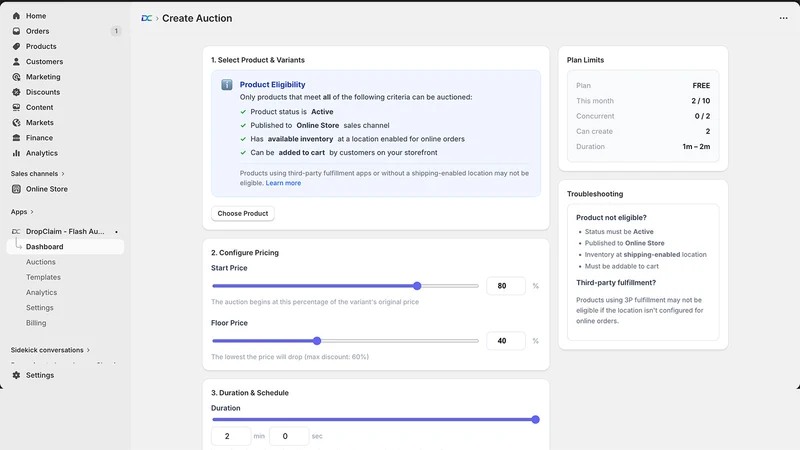
Task: Click the Start Price percentage field
Action: [x=506, y=286]
